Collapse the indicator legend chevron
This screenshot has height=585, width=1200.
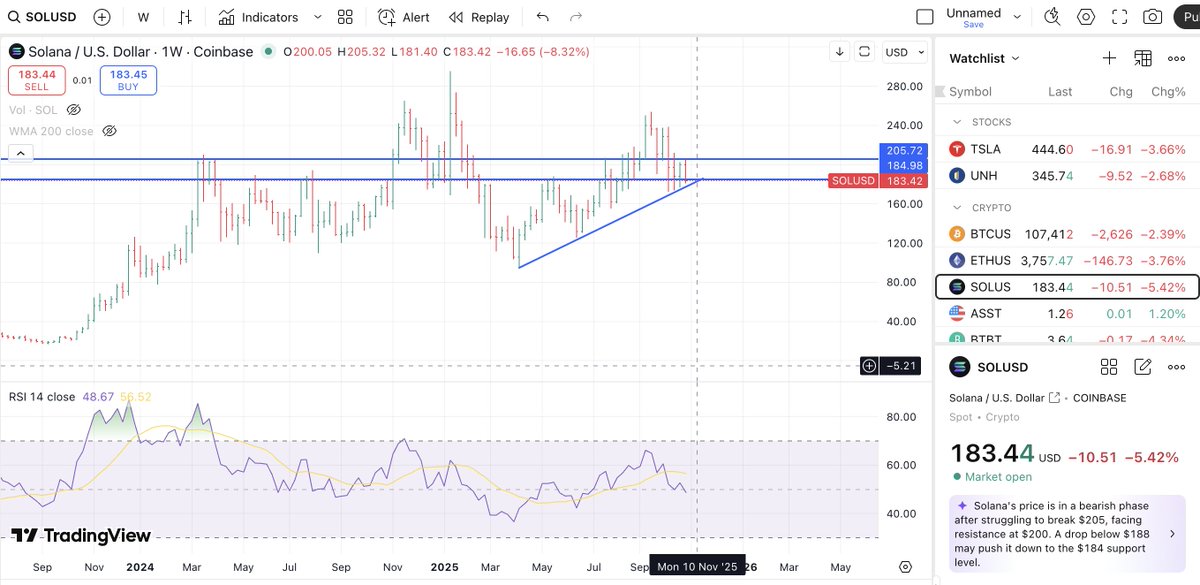point(22,154)
